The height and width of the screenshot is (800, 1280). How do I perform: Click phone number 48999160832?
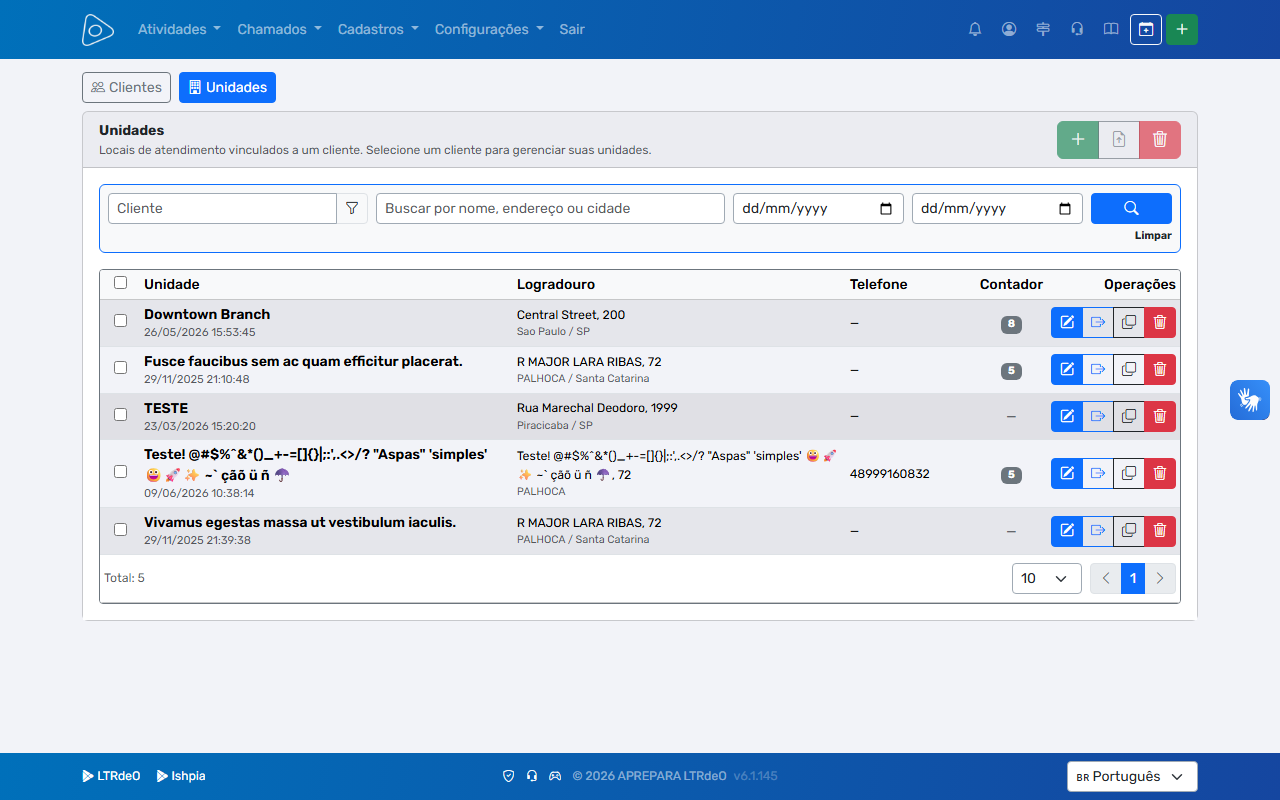pyautogui.click(x=890, y=473)
